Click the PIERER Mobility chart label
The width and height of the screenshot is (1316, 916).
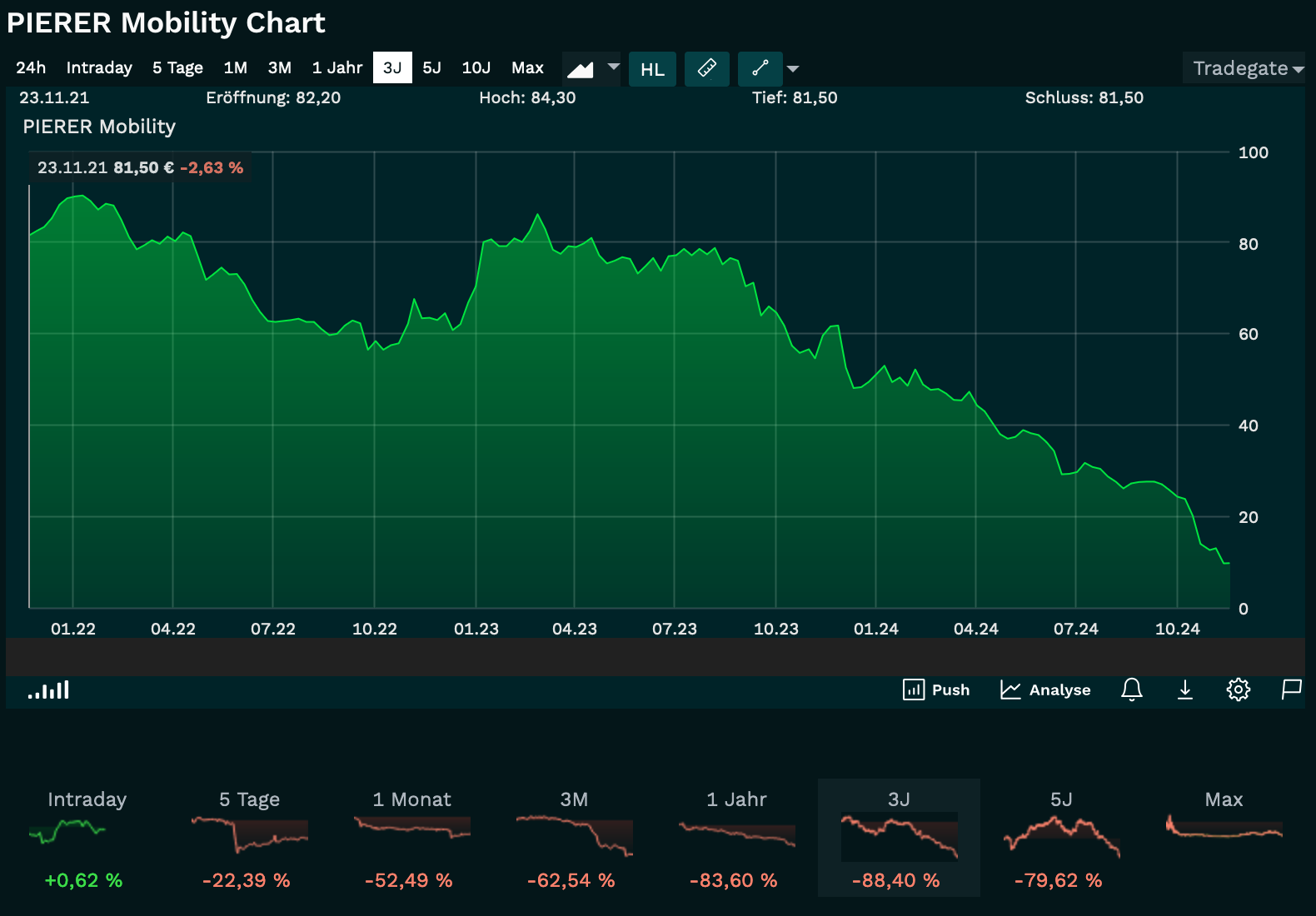click(x=99, y=127)
